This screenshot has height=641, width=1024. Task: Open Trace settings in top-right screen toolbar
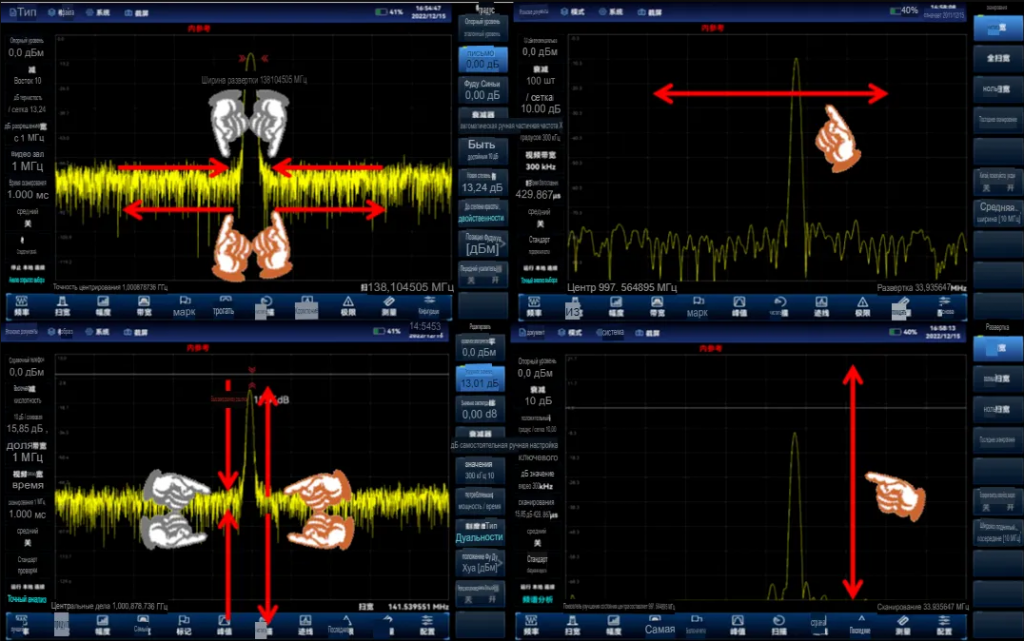(x=821, y=306)
